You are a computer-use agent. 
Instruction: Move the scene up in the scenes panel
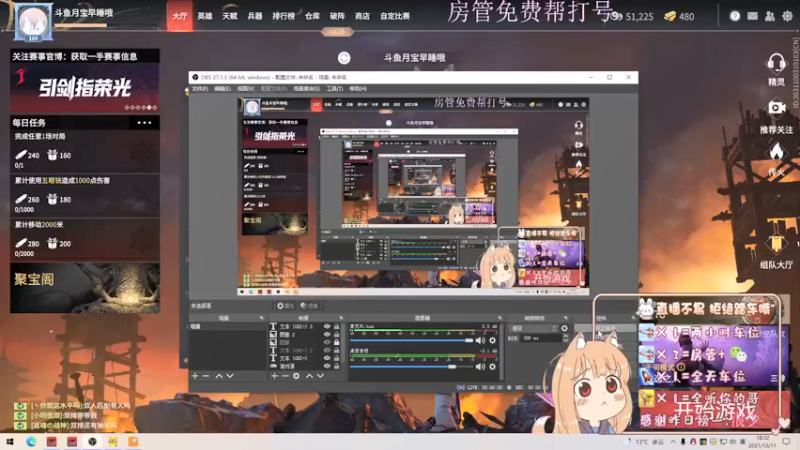[219, 376]
